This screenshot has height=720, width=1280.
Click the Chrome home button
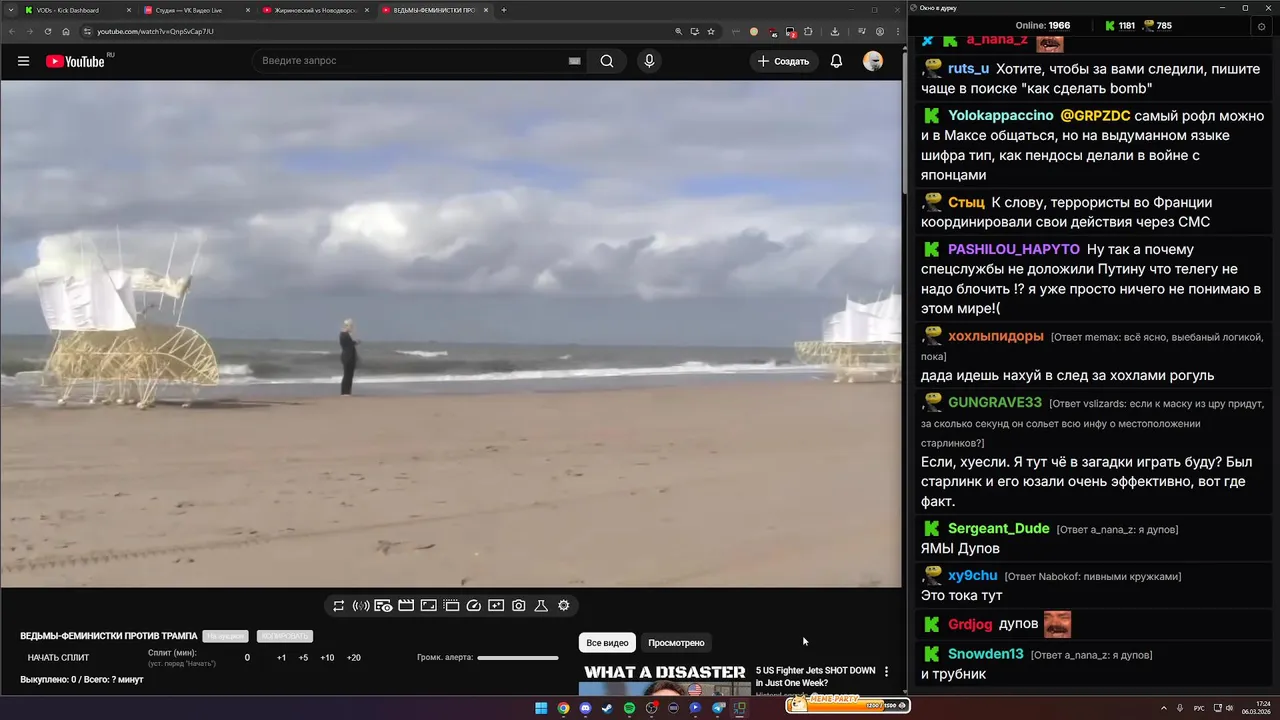pos(65,31)
